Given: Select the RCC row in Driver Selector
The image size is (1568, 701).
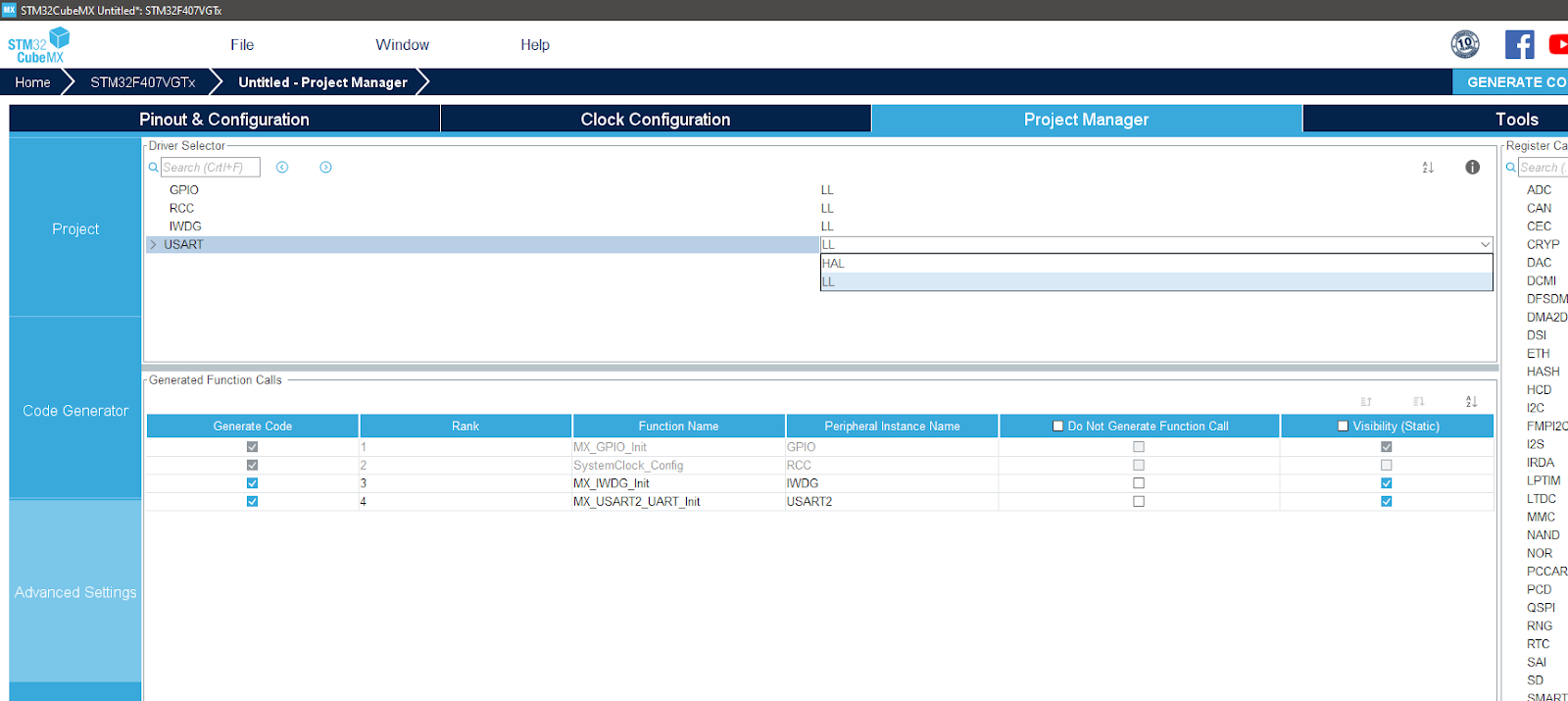Looking at the screenshot, I should [x=181, y=208].
